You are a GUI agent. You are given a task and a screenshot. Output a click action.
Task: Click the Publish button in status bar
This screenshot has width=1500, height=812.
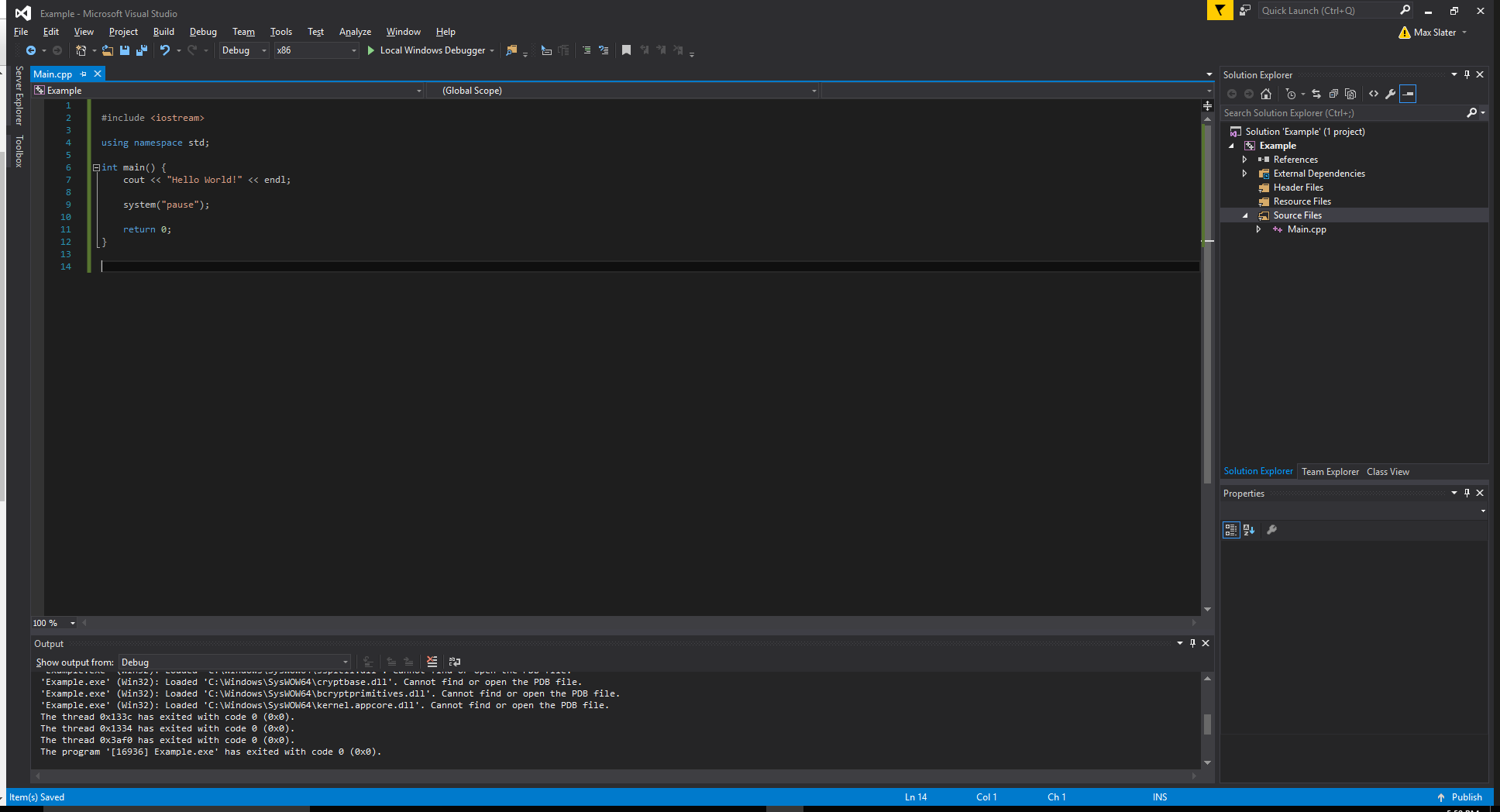[x=1460, y=797]
